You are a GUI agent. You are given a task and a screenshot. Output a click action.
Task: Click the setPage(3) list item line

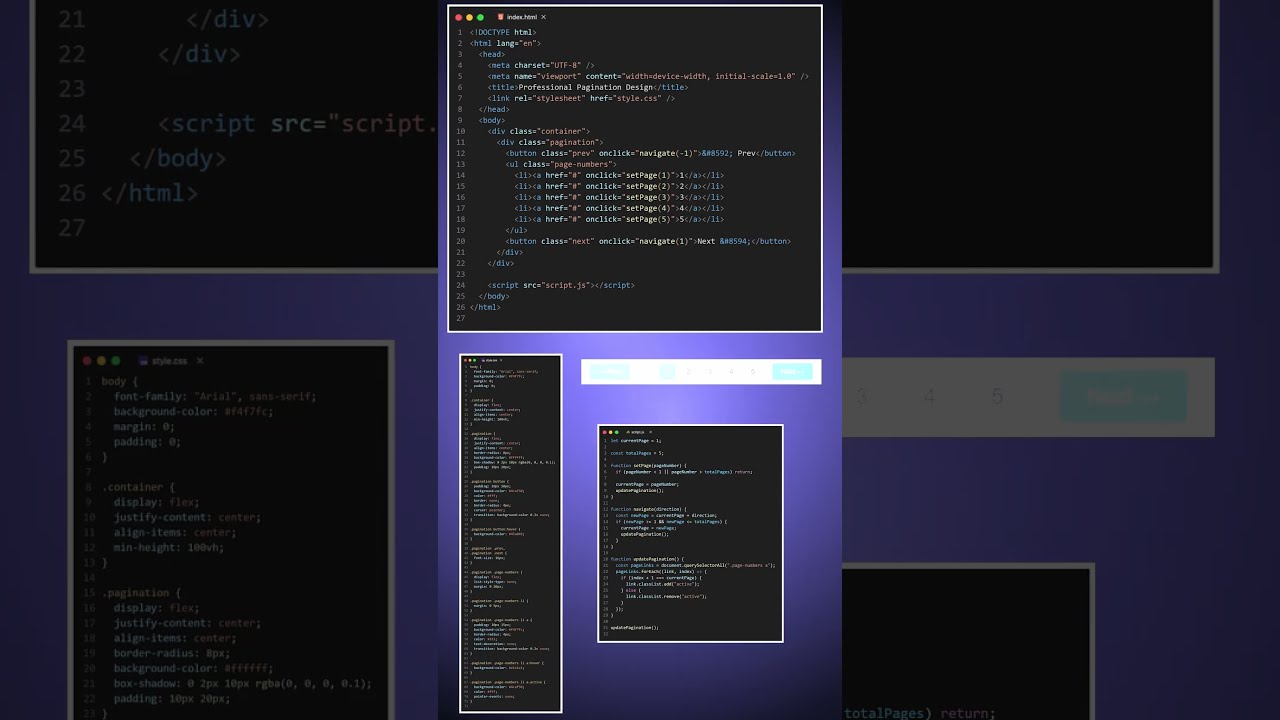click(619, 197)
